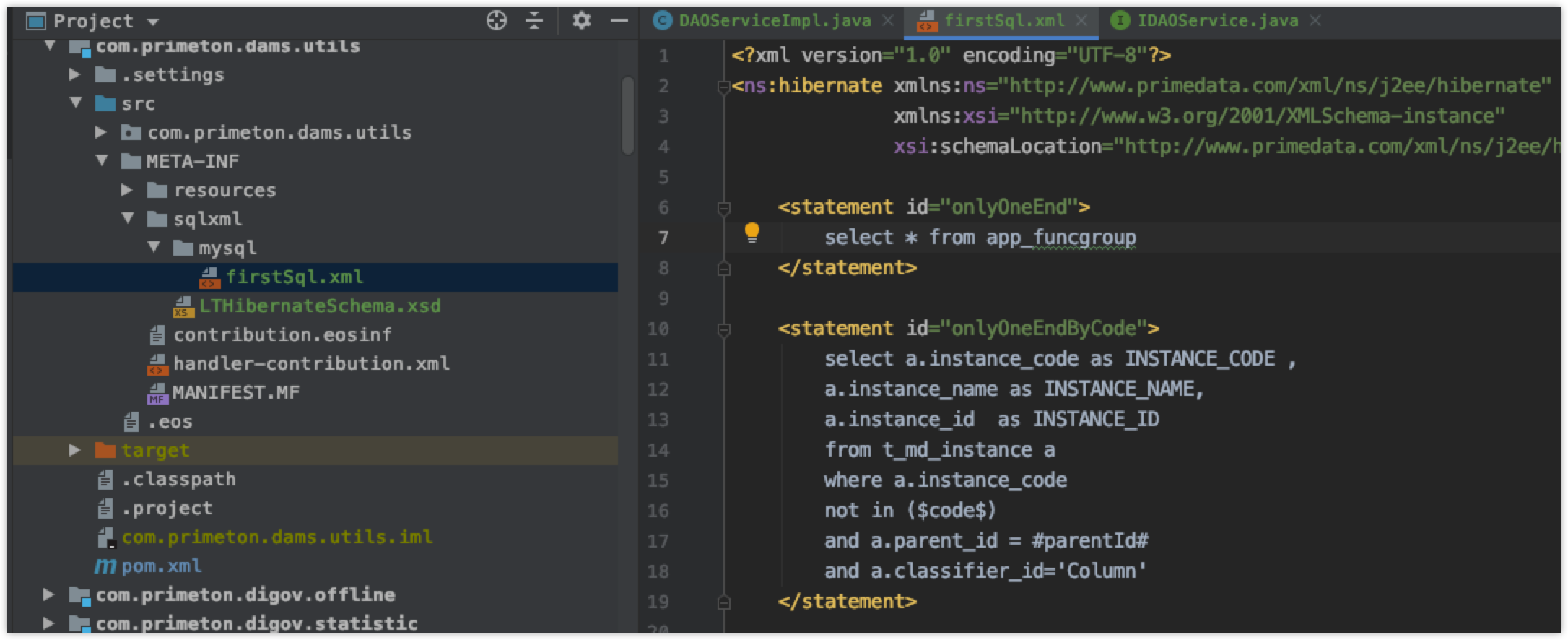Click the Project tree vertical scrollbar
The width and height of the screenshot is (1568, 640).
point(627,116)
